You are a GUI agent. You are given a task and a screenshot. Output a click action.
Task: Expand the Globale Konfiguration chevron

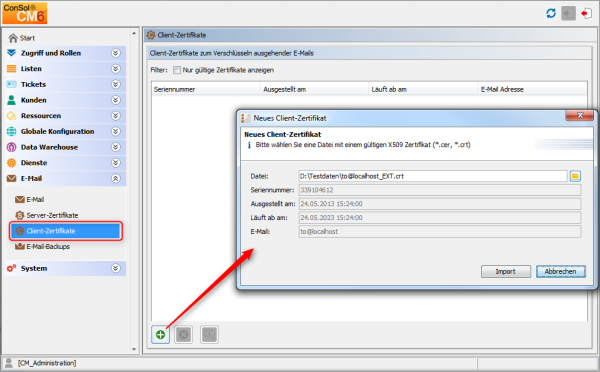pos(116,131)
